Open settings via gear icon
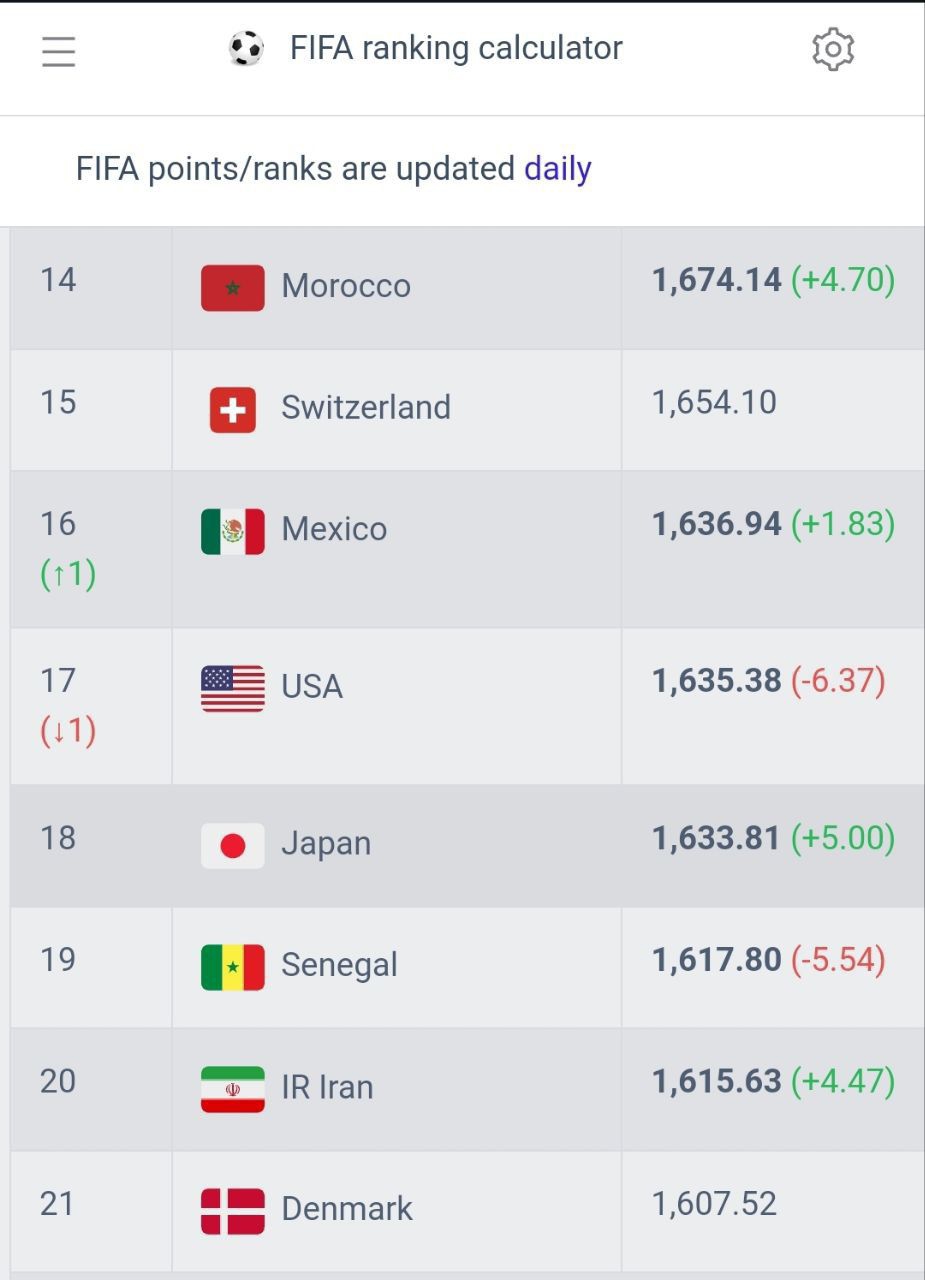The width and height of the screenshot is (925, 1280). (x=833, y=49)
